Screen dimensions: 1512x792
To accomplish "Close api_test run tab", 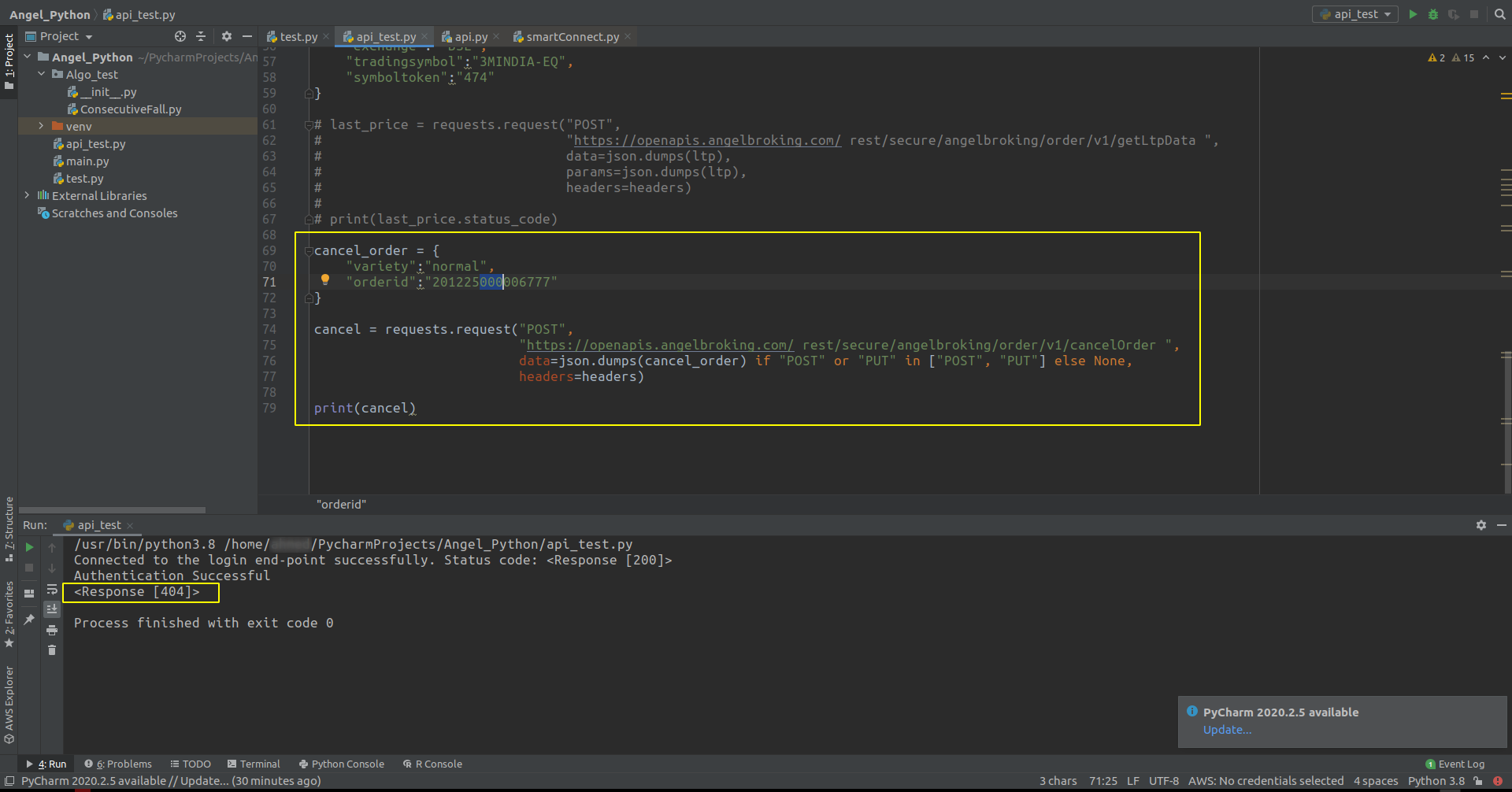I will [130, 526].
